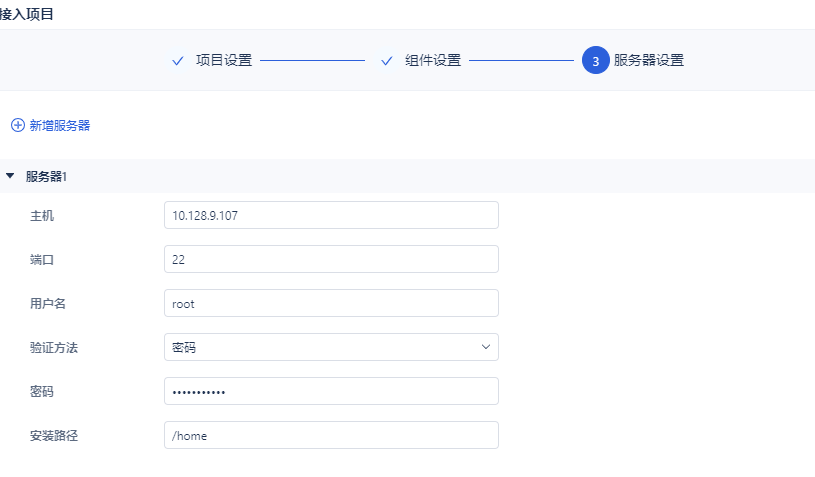The height and width of the screenshot is (477, 815).
Task: Select the 验证方法 combo box showing 密码
Action: click(x=331, y=347)
